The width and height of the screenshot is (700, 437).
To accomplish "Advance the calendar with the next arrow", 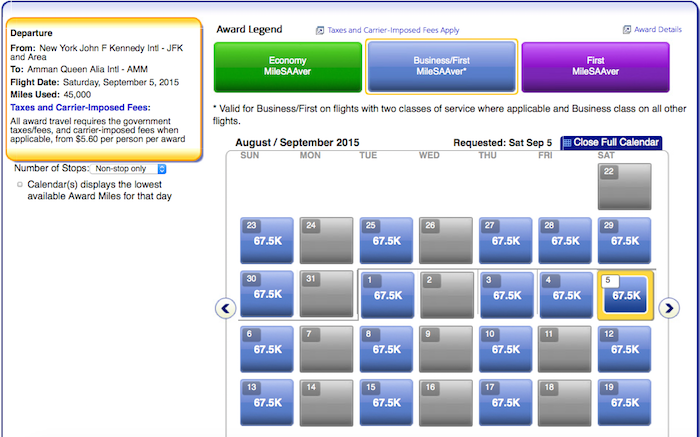I will [669, 308].
